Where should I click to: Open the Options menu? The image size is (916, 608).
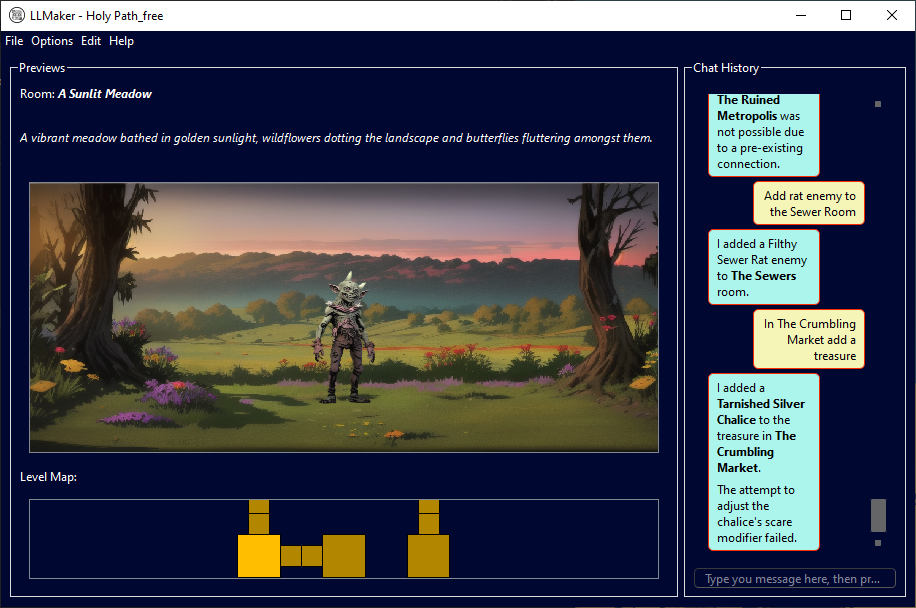pyautogui.click(x=52, y=41)
